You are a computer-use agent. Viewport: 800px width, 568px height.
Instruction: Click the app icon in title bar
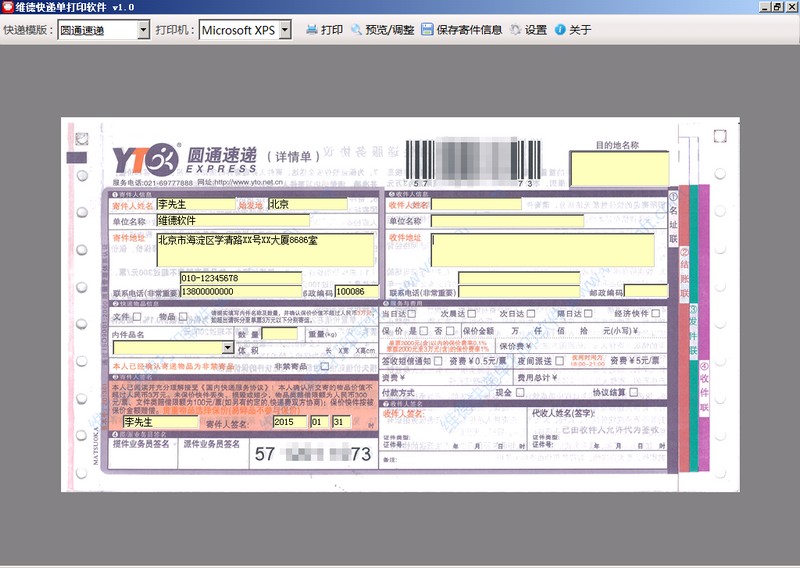7,7
